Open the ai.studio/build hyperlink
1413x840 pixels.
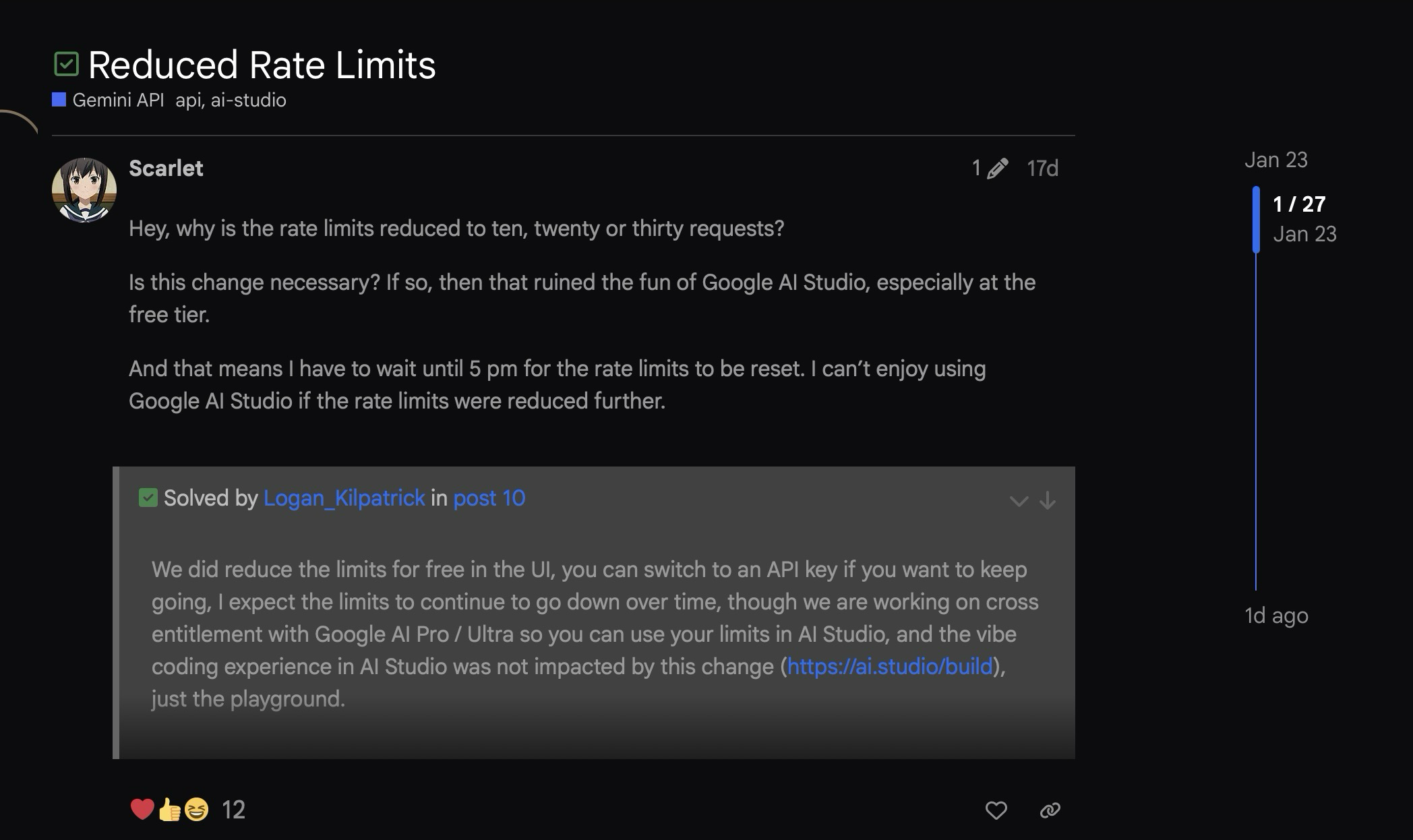click(x=889, y=666)
